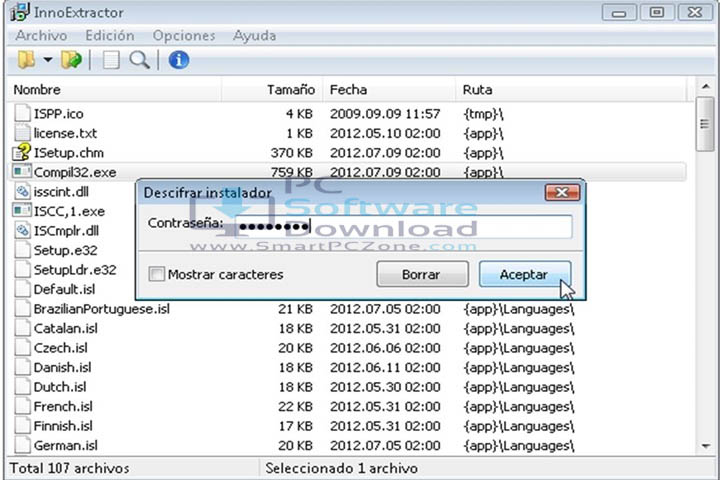The image size is (720, 480).
Task: Confirm password with Aceptar button
Action: 525,274
